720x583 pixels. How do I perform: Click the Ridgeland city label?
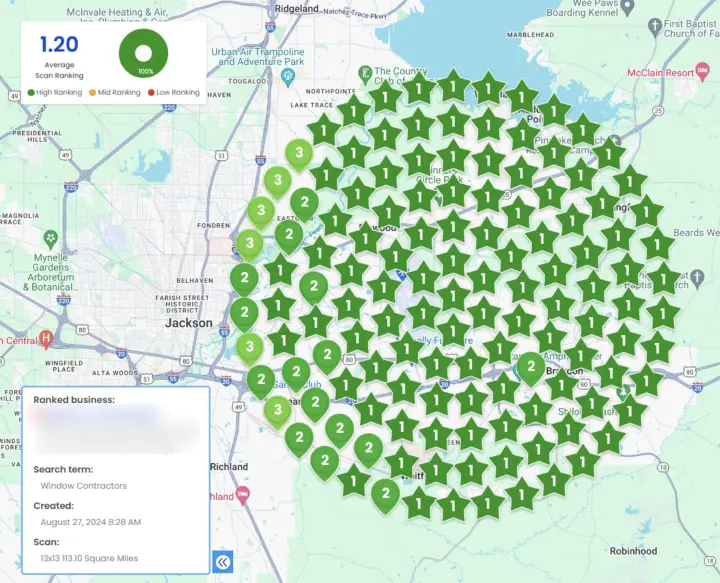point(297,8)
